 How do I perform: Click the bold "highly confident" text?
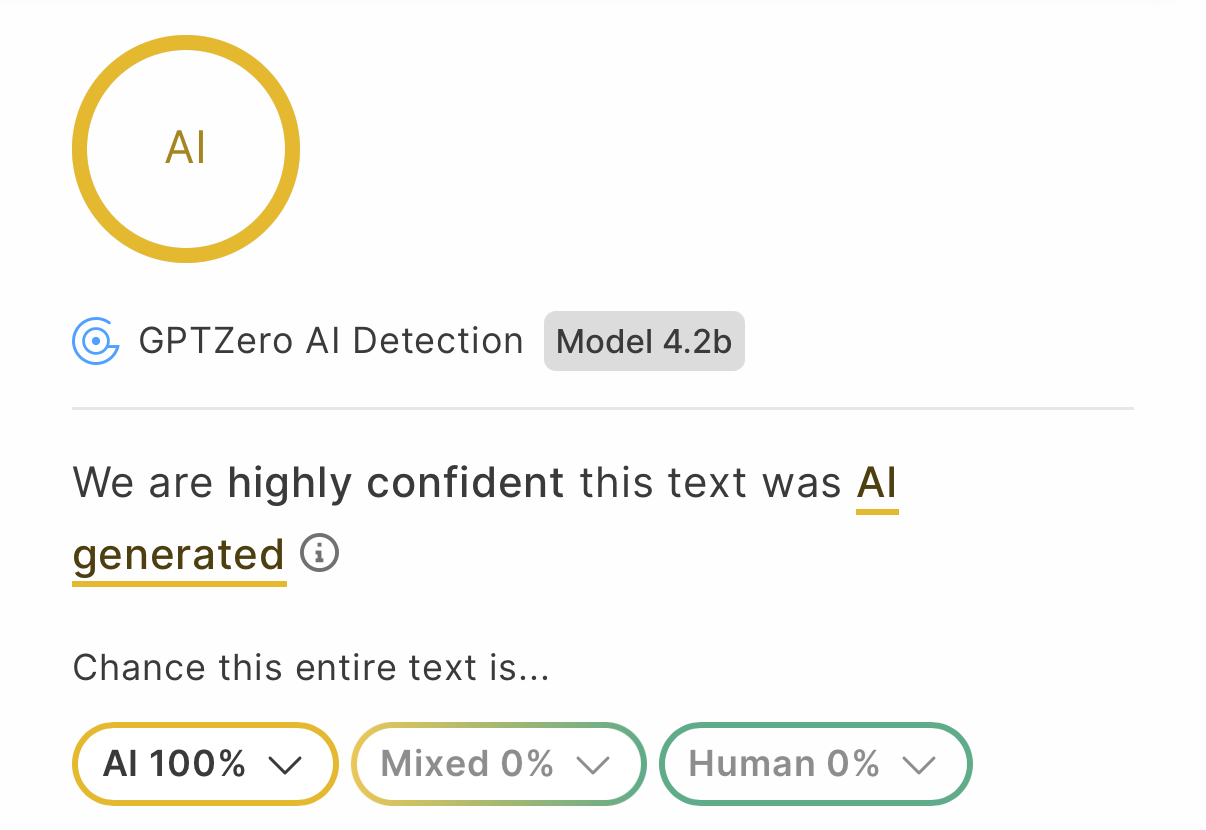click(x=396, y=484)
